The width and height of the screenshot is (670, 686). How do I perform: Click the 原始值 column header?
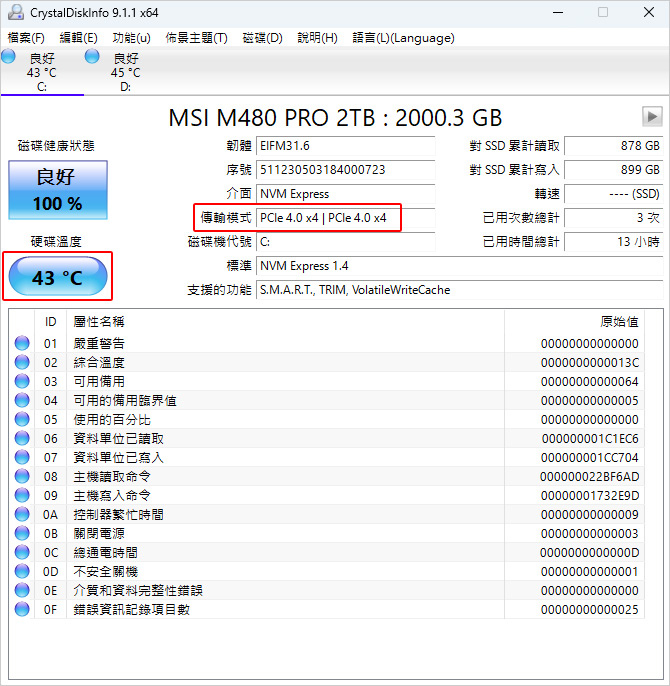pos(575,322)
